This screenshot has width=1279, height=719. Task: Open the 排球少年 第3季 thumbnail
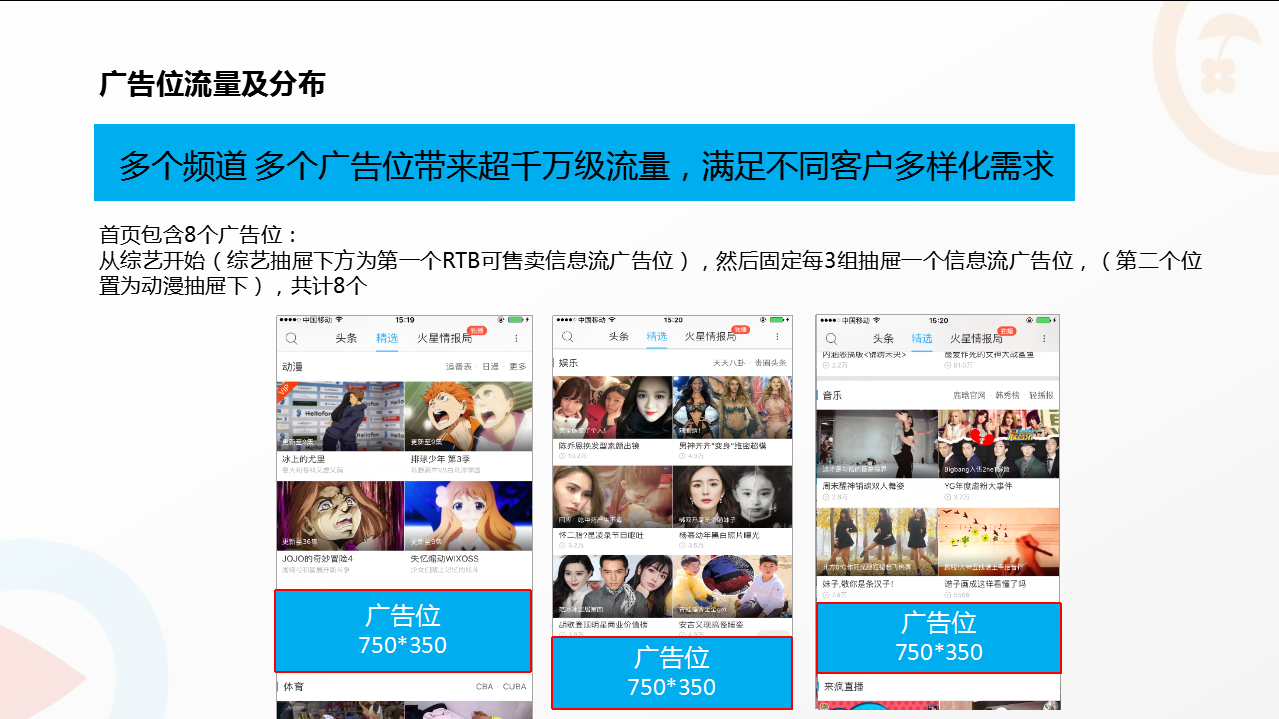click(469, 415)
